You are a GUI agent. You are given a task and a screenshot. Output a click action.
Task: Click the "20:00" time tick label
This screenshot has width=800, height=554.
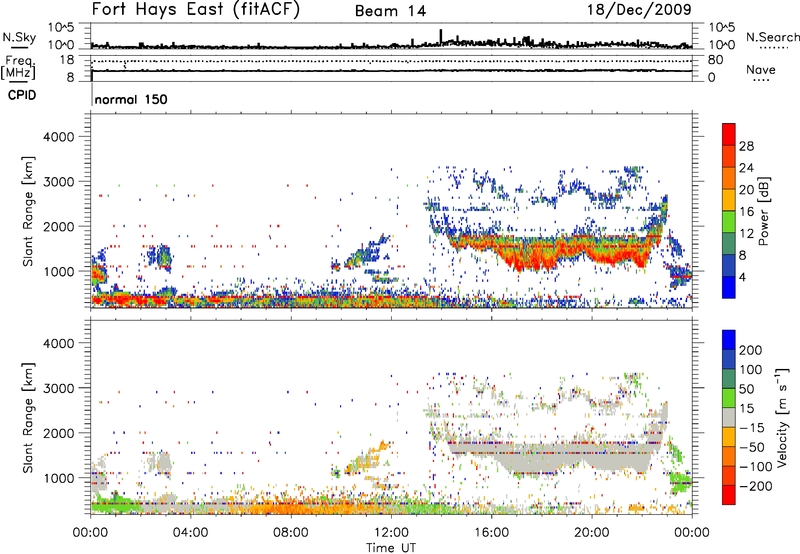(x=591, y=533)
